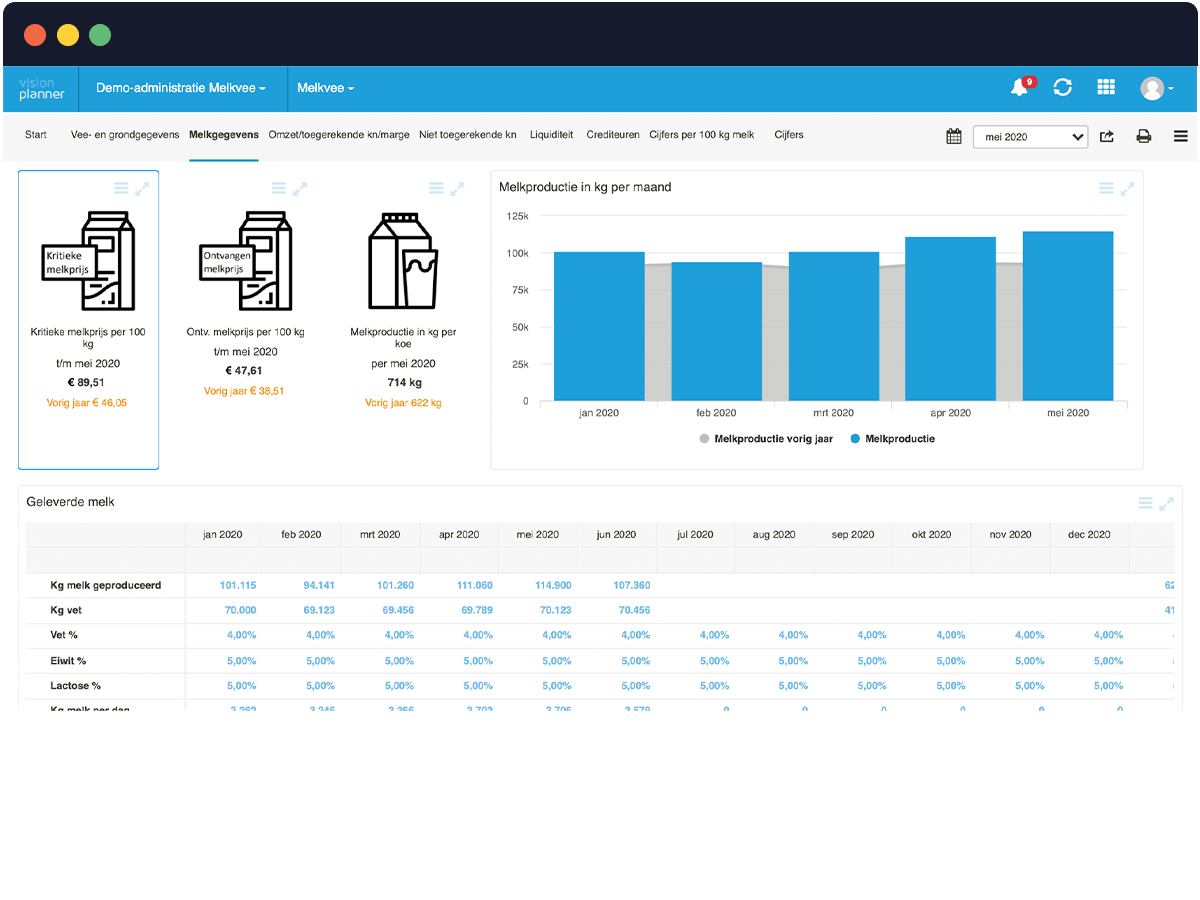Click the jan 2020 chart bar
This screenshot has height=900, width=1200.
599,326
